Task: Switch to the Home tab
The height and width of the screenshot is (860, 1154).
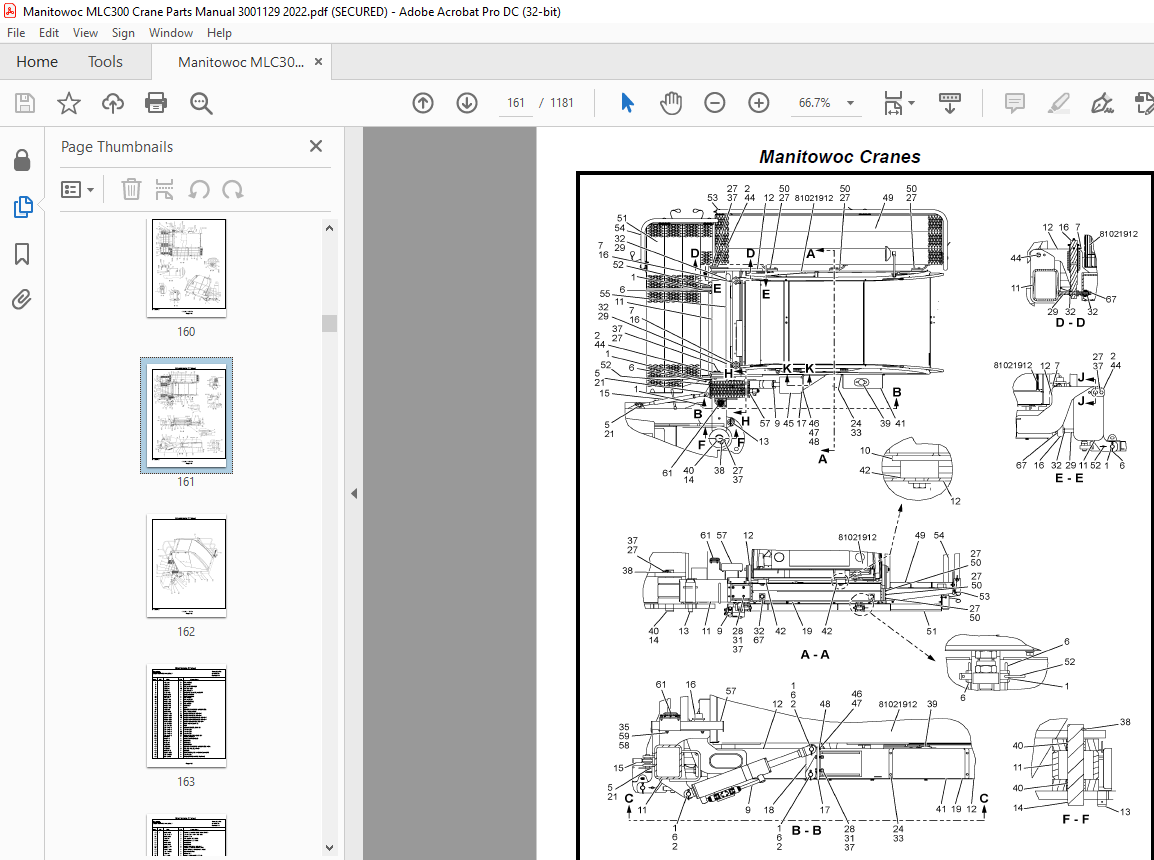Action: (x=37, y=62)
